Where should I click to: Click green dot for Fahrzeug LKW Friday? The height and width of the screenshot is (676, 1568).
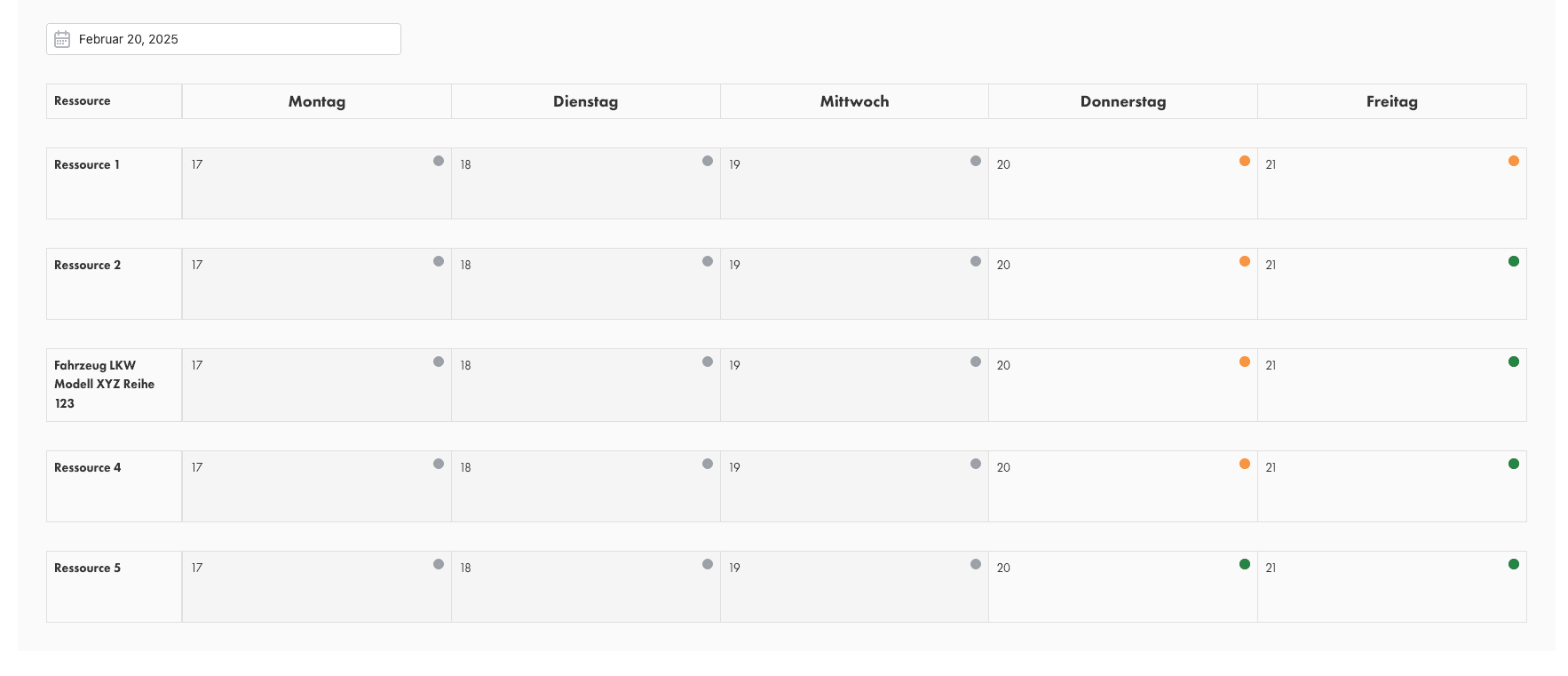(x=1513, y=362)
